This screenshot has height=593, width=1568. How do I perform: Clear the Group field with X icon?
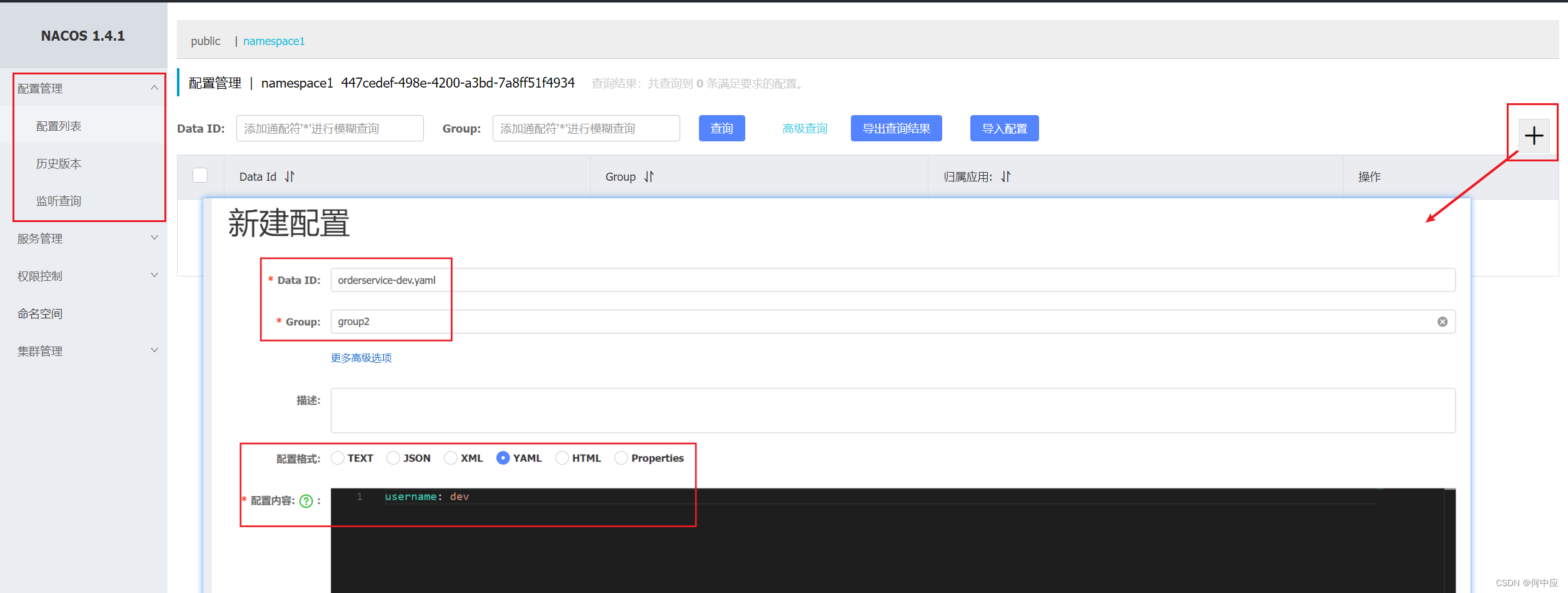pyautogui.click(x=1442, y=322)
